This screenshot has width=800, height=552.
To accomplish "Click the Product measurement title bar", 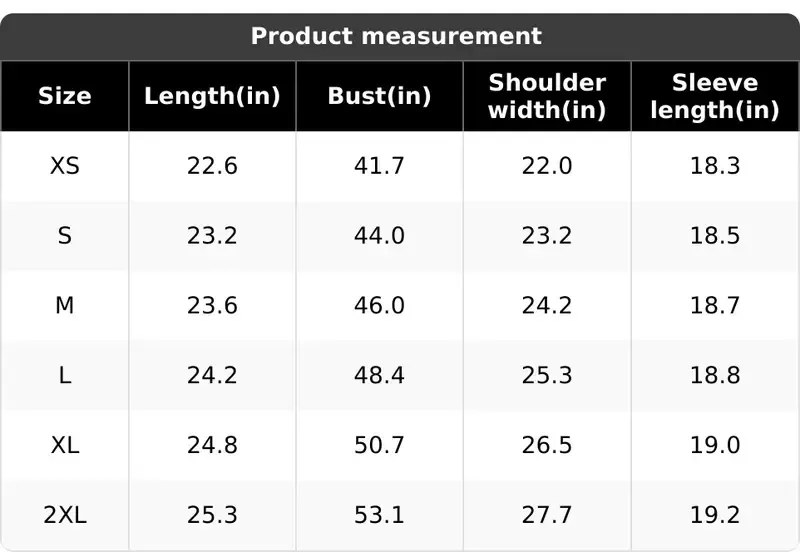I will pos(400,36).
